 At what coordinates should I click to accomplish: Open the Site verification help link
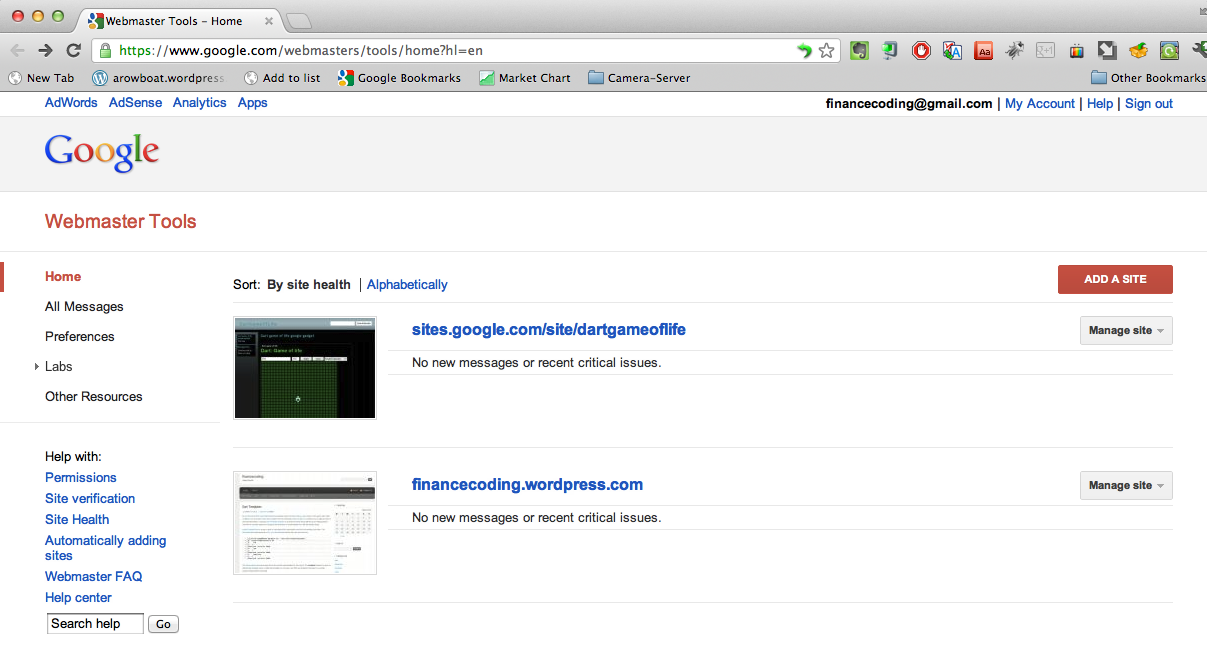coord(90,499)
